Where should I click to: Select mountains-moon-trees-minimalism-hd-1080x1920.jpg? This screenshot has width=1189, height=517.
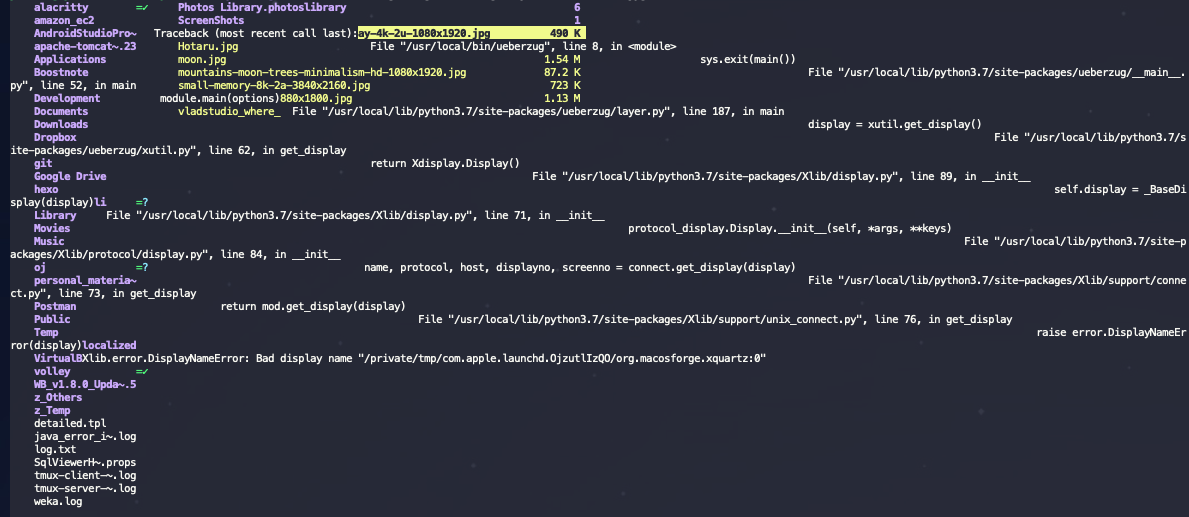point(322,72)
